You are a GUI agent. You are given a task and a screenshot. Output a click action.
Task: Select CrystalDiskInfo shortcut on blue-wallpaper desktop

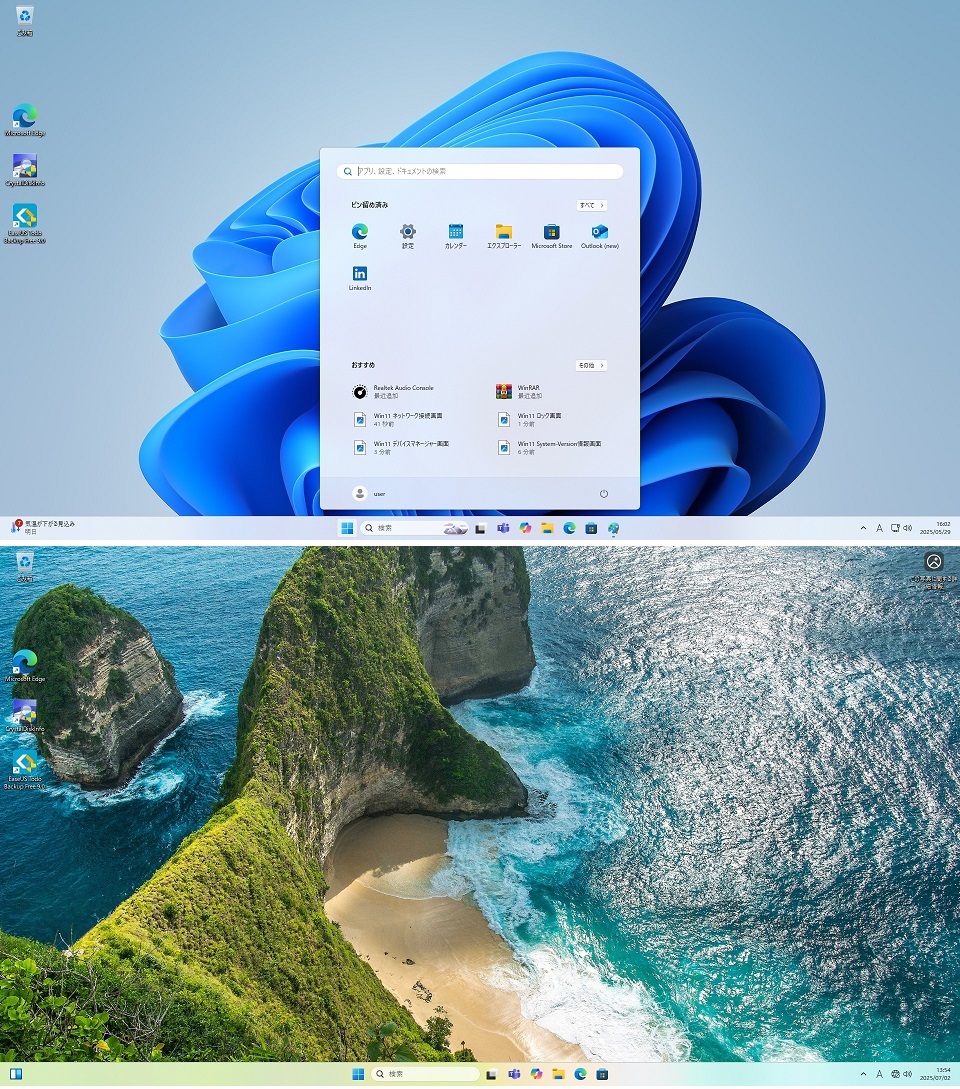25,170
